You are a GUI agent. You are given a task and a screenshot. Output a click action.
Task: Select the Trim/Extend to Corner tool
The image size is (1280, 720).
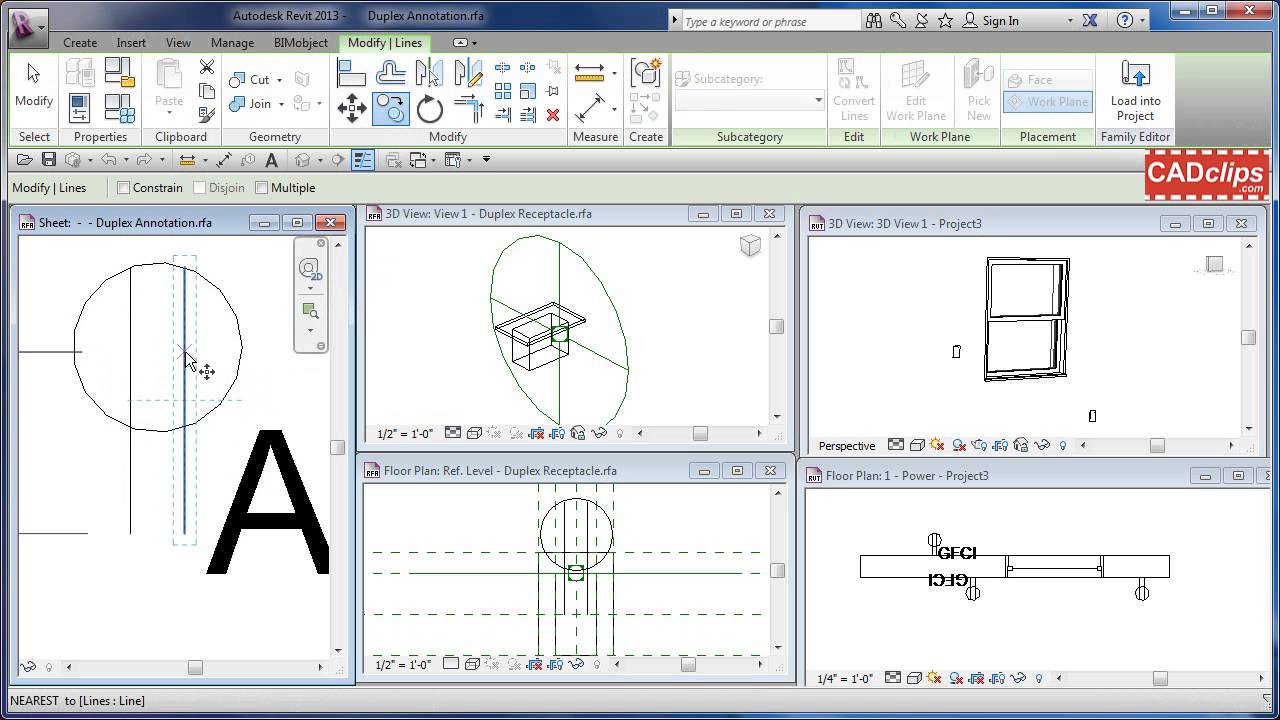tap(467, 108)
